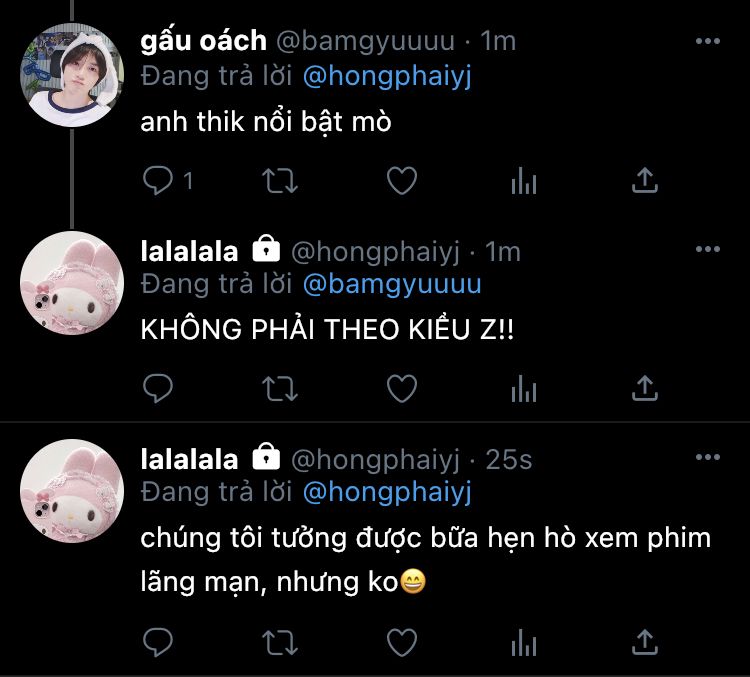
Task: Open more options on the 1m lalalala tweet
Action: [708, 249]
